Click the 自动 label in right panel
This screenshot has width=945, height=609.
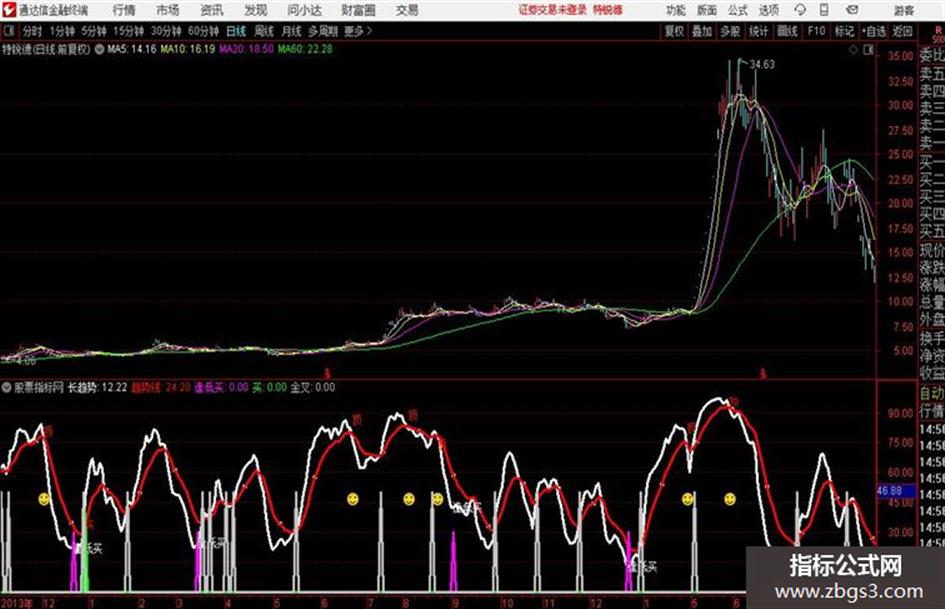[x=932, y=393]
